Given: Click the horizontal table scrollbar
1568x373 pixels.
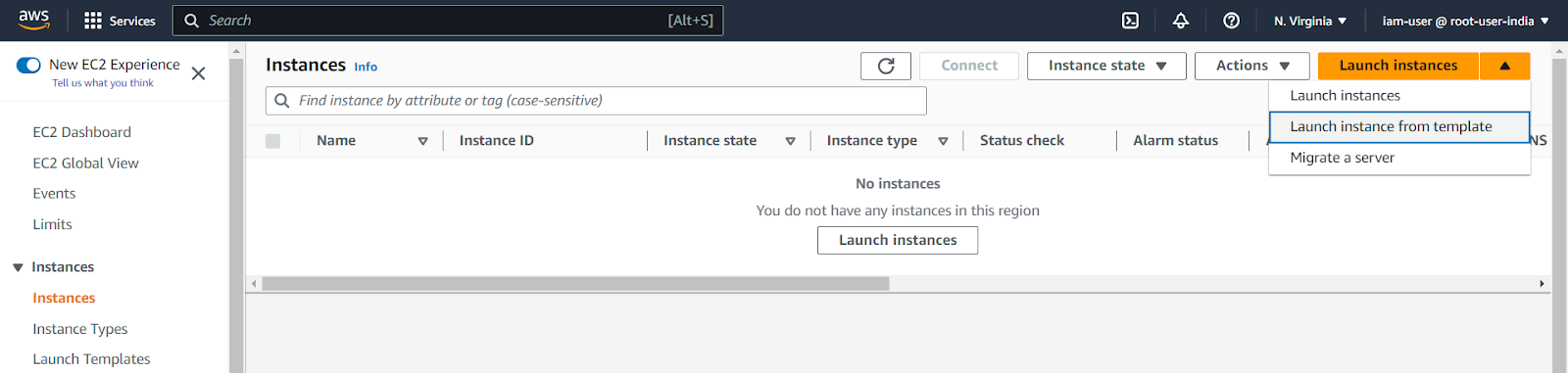Looking at the screenshot, I should click(x=575, y=284).
